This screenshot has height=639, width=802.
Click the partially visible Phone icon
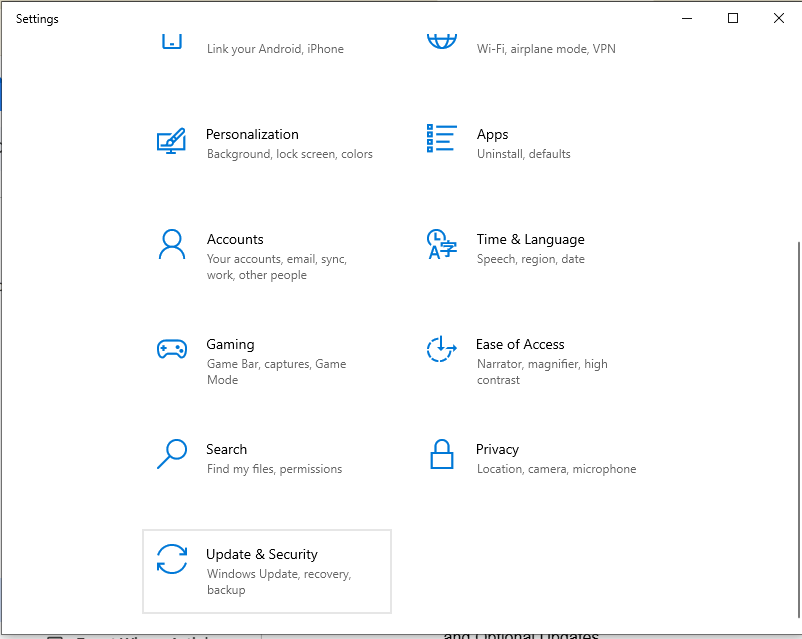coord(172,41)
